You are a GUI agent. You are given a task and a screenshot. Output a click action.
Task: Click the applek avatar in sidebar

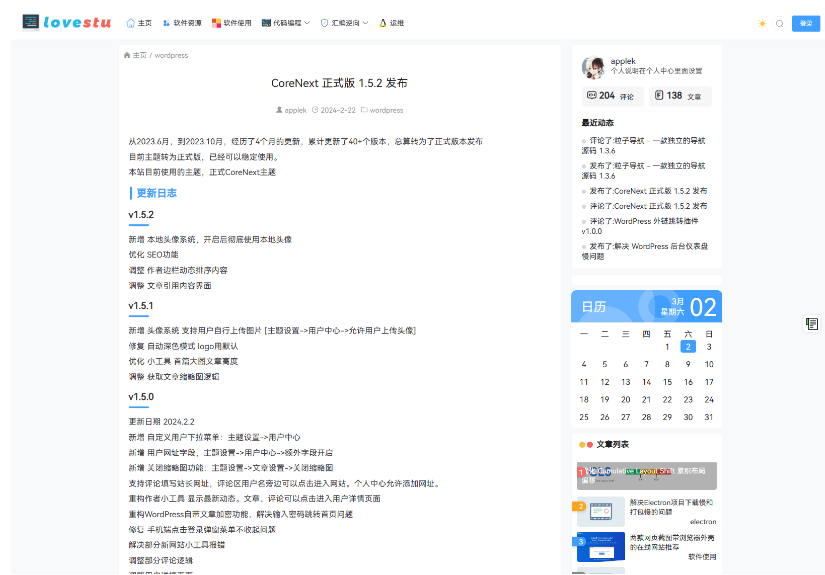pyautogui.click(x=593, y=67)
